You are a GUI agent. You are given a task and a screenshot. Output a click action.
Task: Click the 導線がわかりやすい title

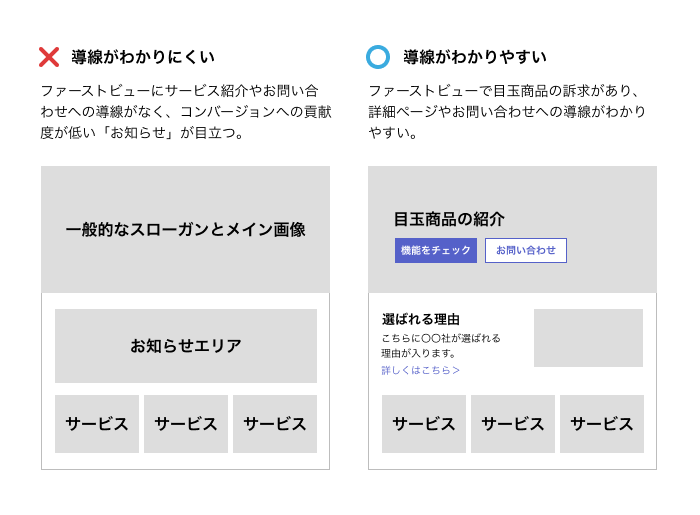(475, 57)
